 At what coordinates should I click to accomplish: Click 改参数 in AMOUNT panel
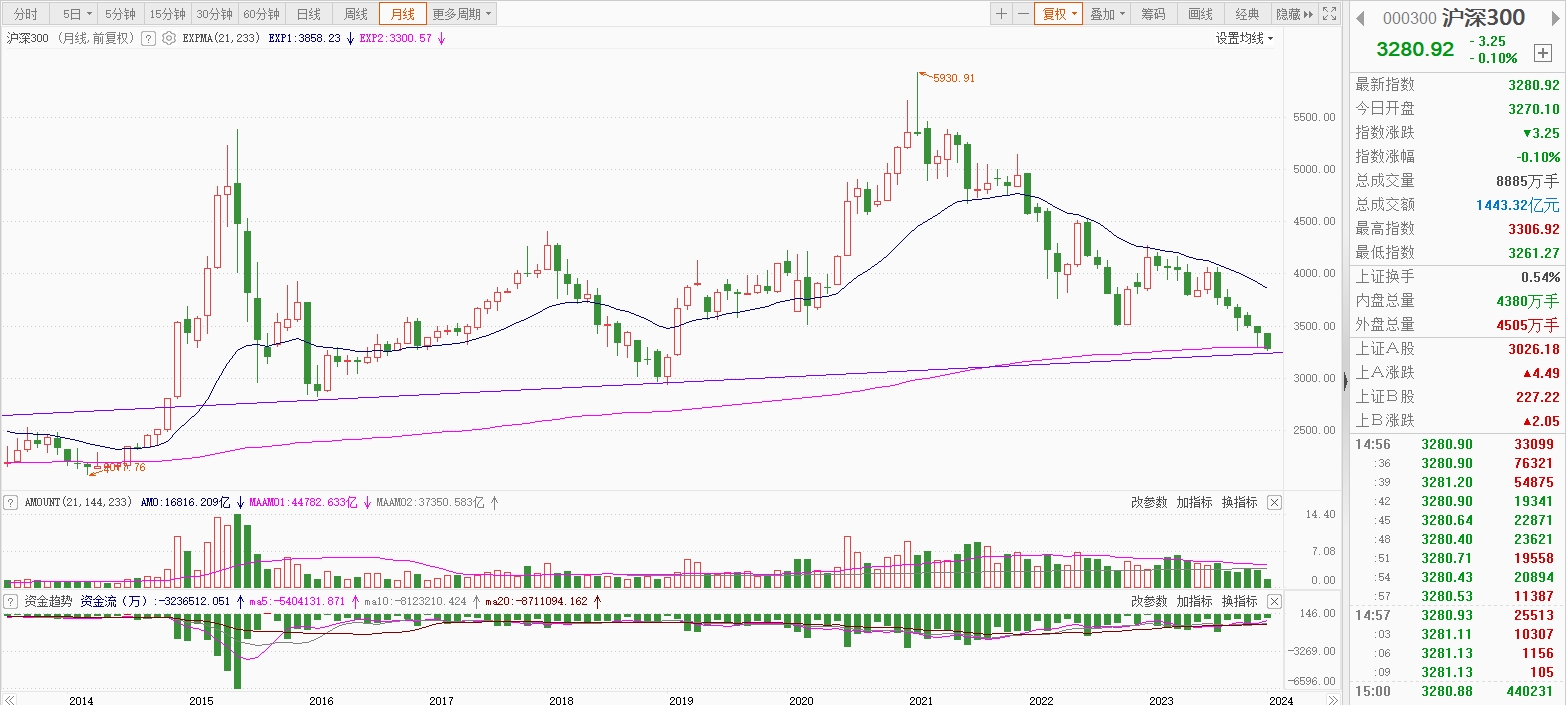coord(1149,502)
